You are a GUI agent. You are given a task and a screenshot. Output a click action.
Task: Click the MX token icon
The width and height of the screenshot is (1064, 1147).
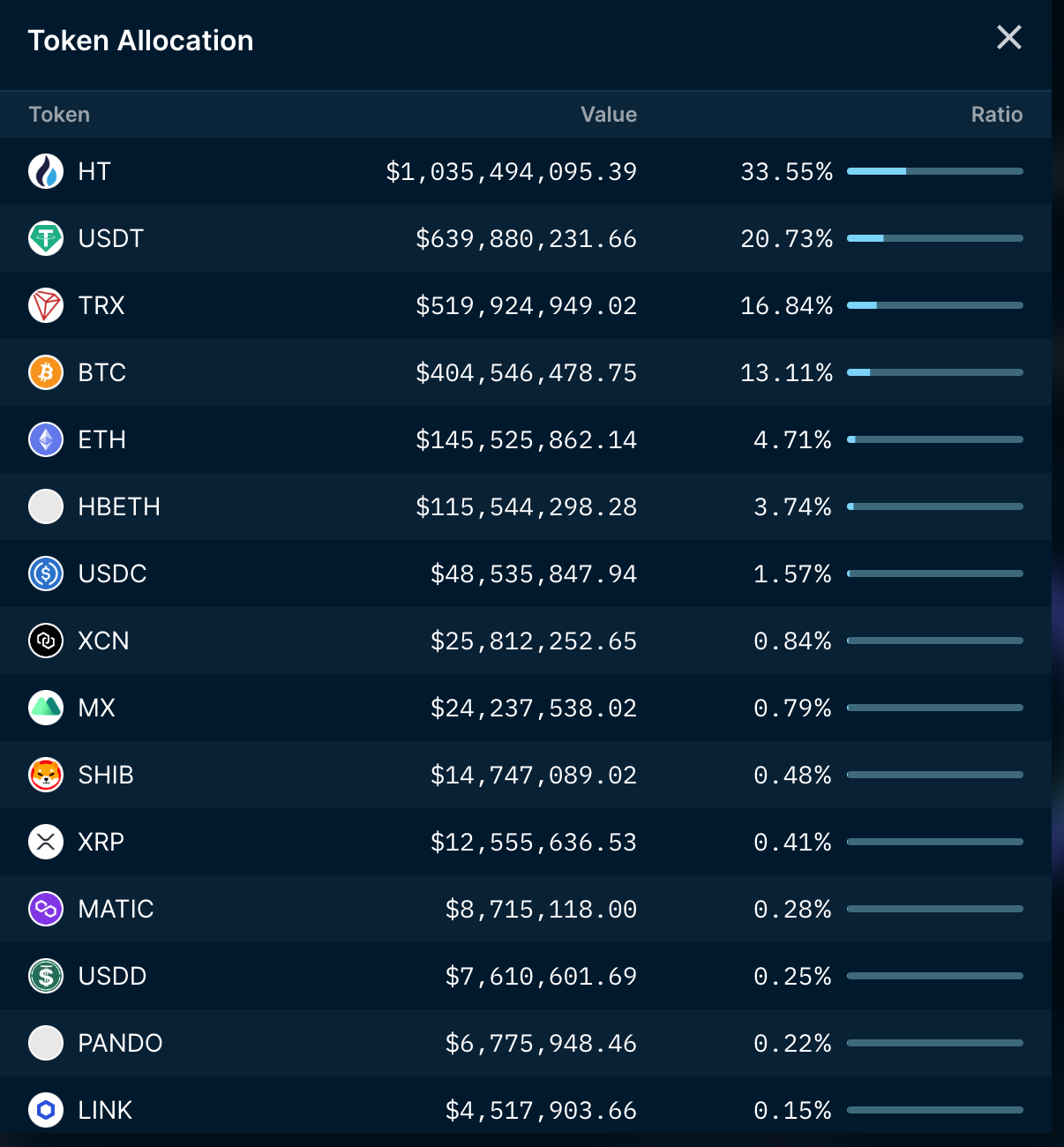pyautogui.click(x=46, y=708)
